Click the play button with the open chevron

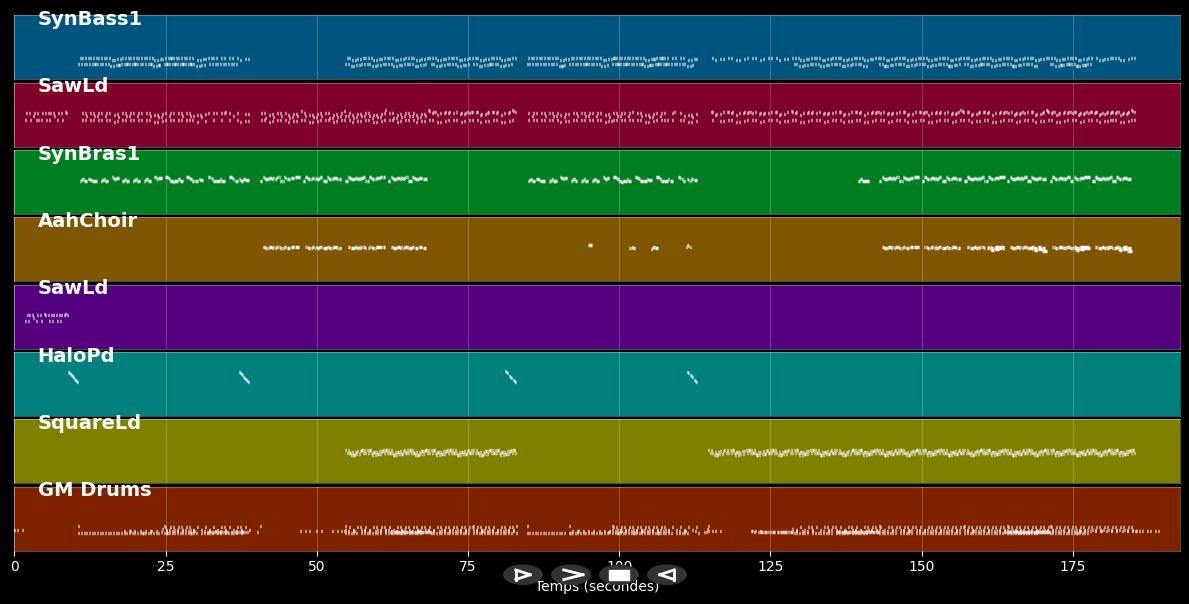pyautogui.click(x=571, y=575)
